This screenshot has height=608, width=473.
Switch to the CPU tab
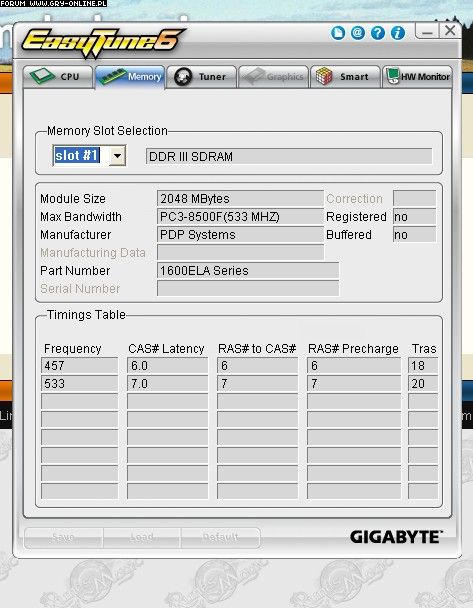[58, 77]
